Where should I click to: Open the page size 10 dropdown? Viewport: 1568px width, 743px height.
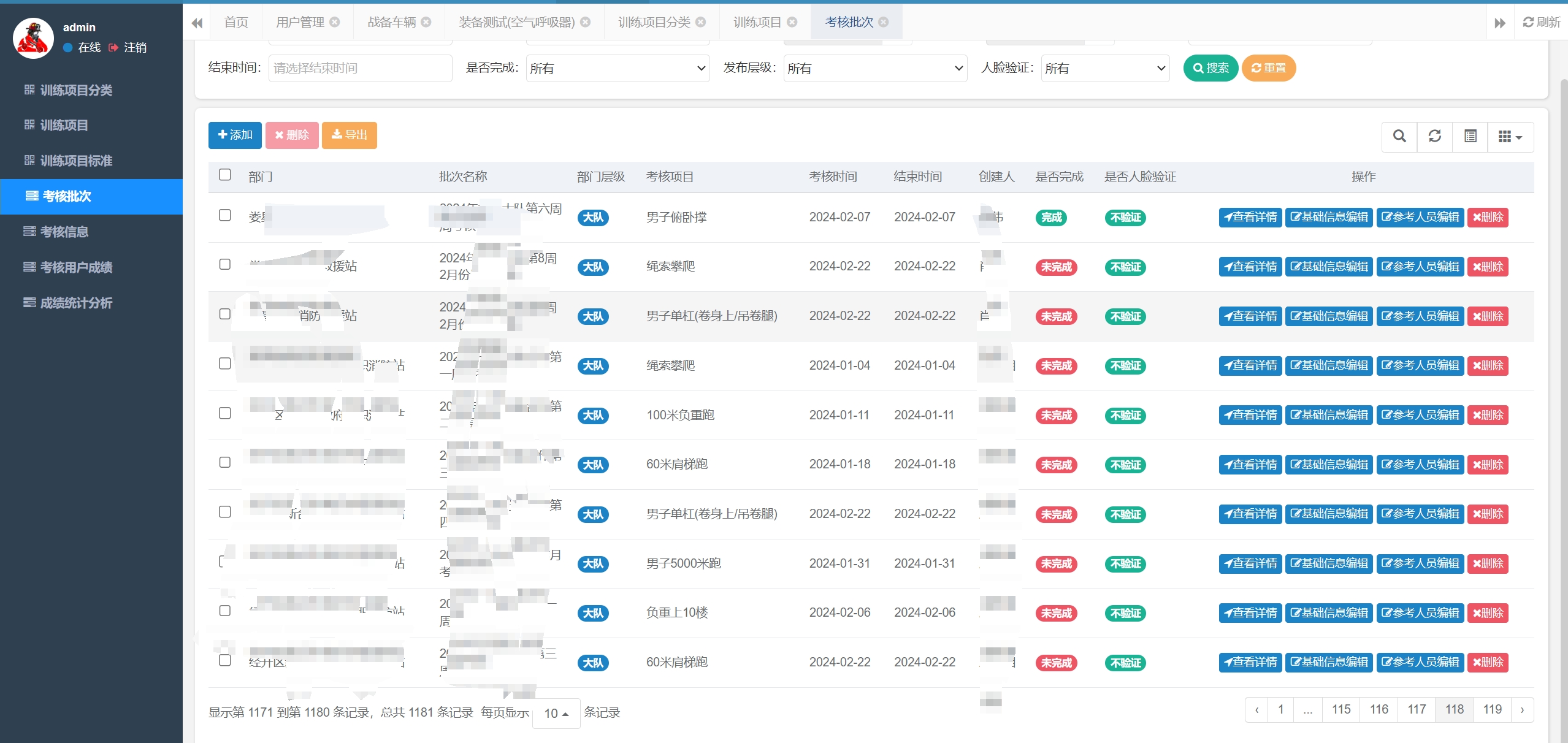[x=556, y=713]
